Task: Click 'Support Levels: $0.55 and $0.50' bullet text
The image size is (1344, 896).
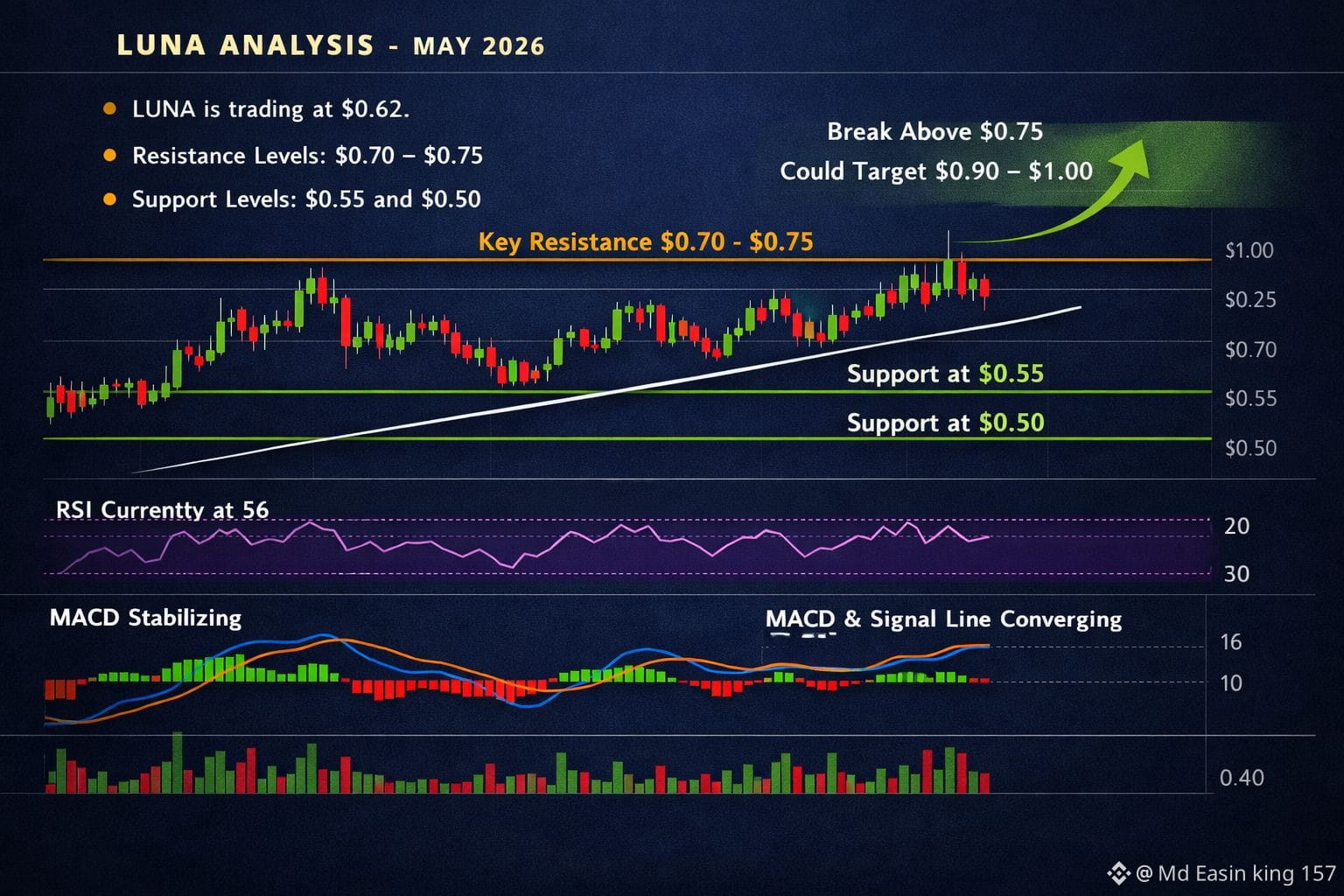Action: (306, 199)
